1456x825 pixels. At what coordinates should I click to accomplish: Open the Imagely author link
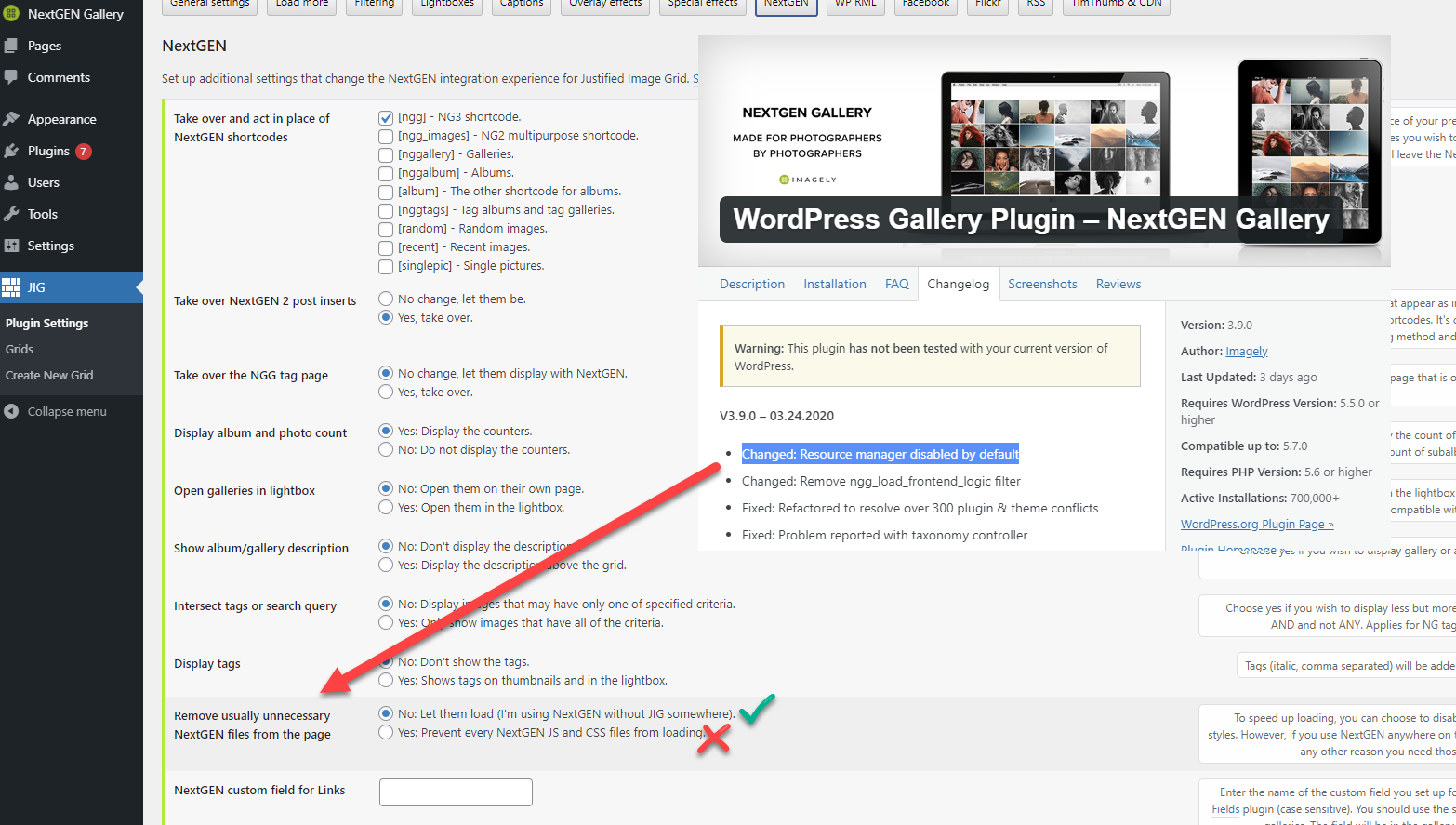coord(1247,352)
